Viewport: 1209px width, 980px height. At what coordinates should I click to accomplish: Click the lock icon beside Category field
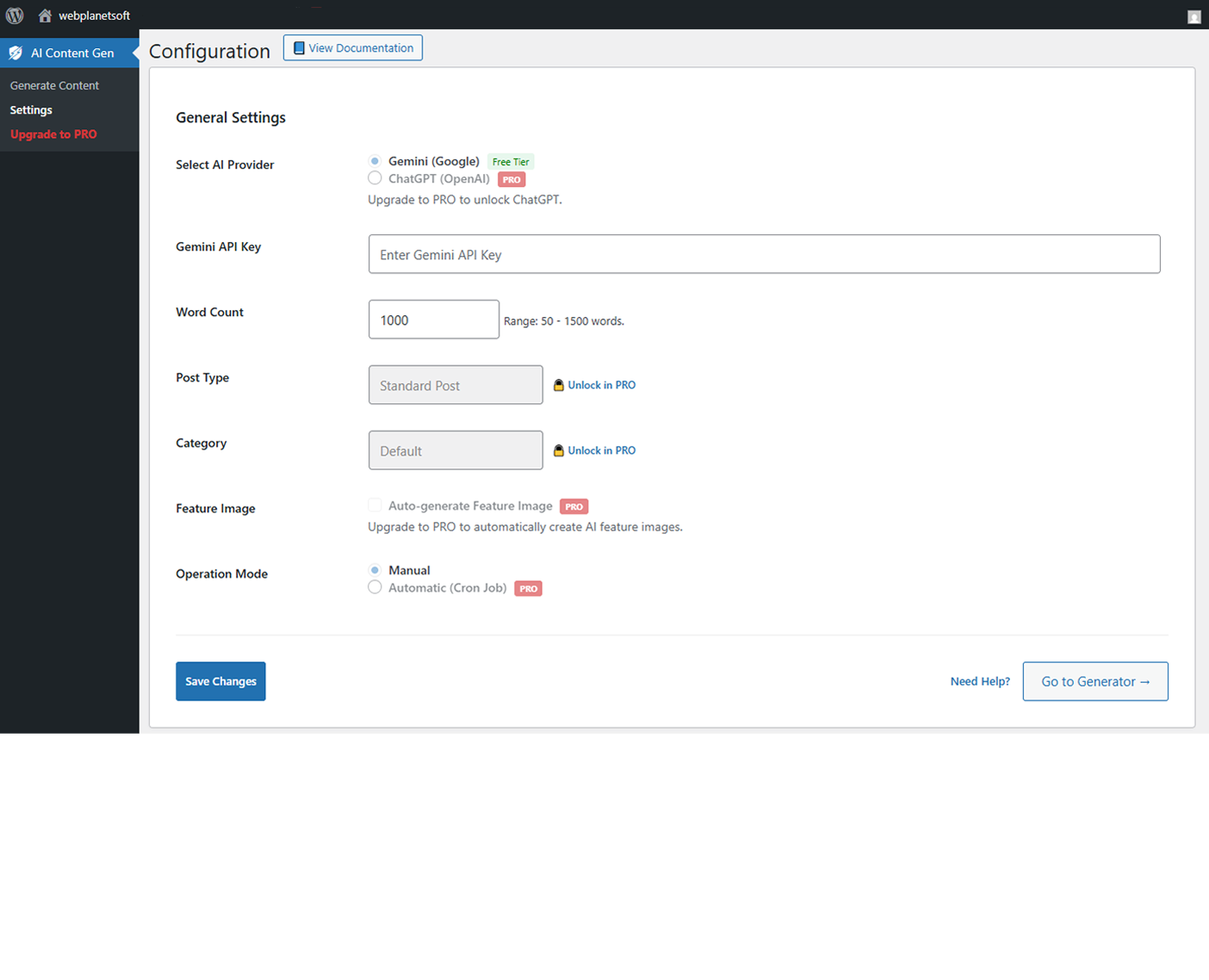click(559, 450)
